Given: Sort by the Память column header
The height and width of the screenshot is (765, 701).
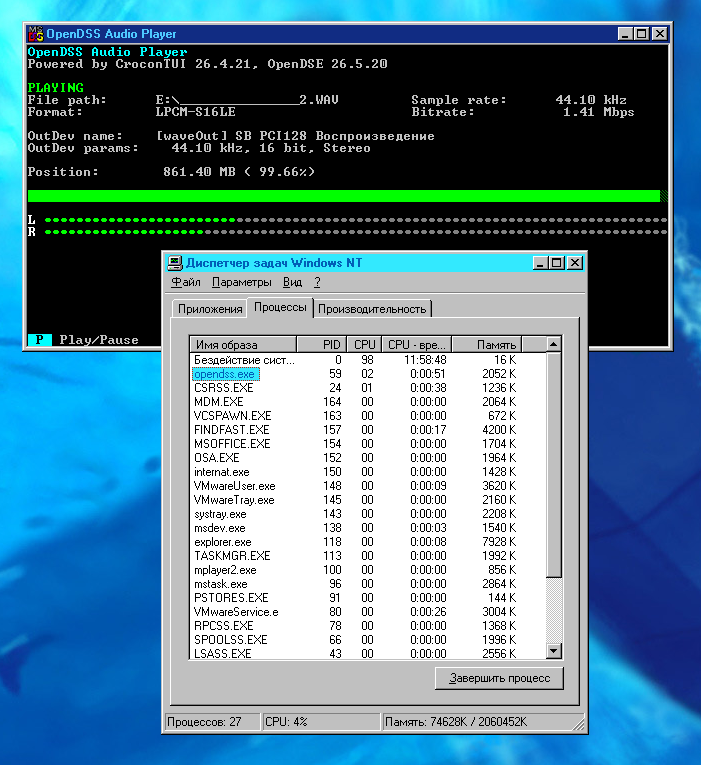Looking at the screenshot, I should tap(487, 344).
